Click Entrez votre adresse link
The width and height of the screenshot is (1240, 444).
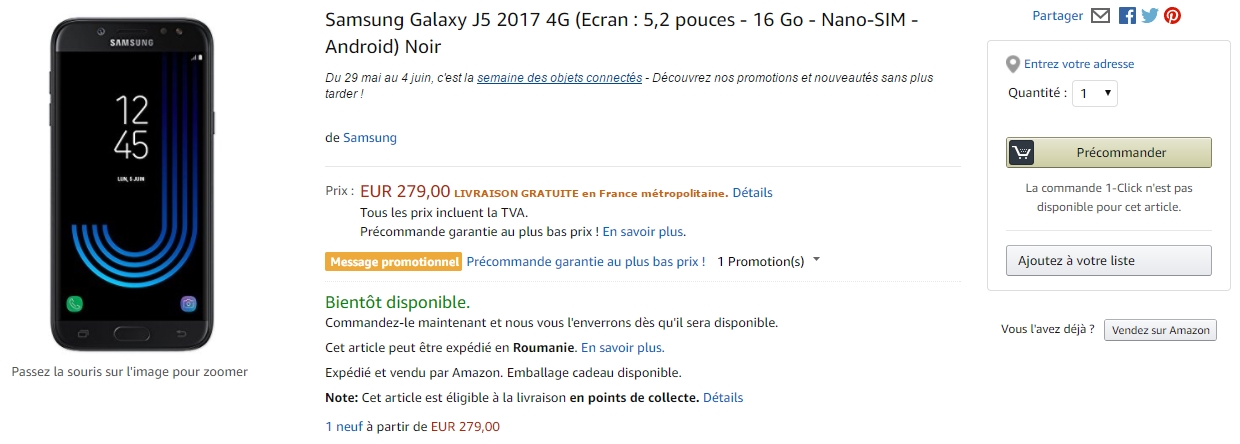pyautogui.click(x=1079, y=64)
